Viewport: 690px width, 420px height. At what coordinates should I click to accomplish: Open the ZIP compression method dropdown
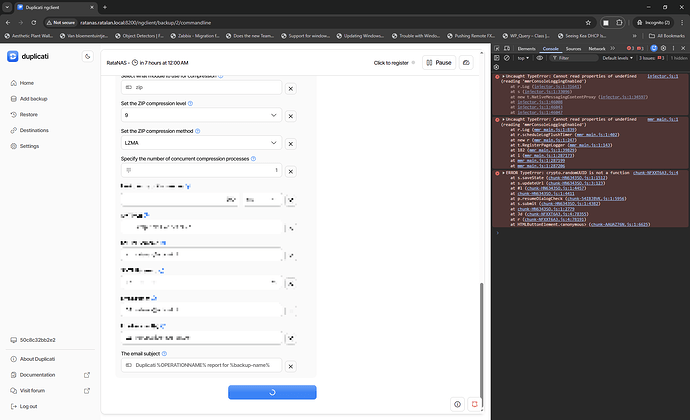coord(201,143)
